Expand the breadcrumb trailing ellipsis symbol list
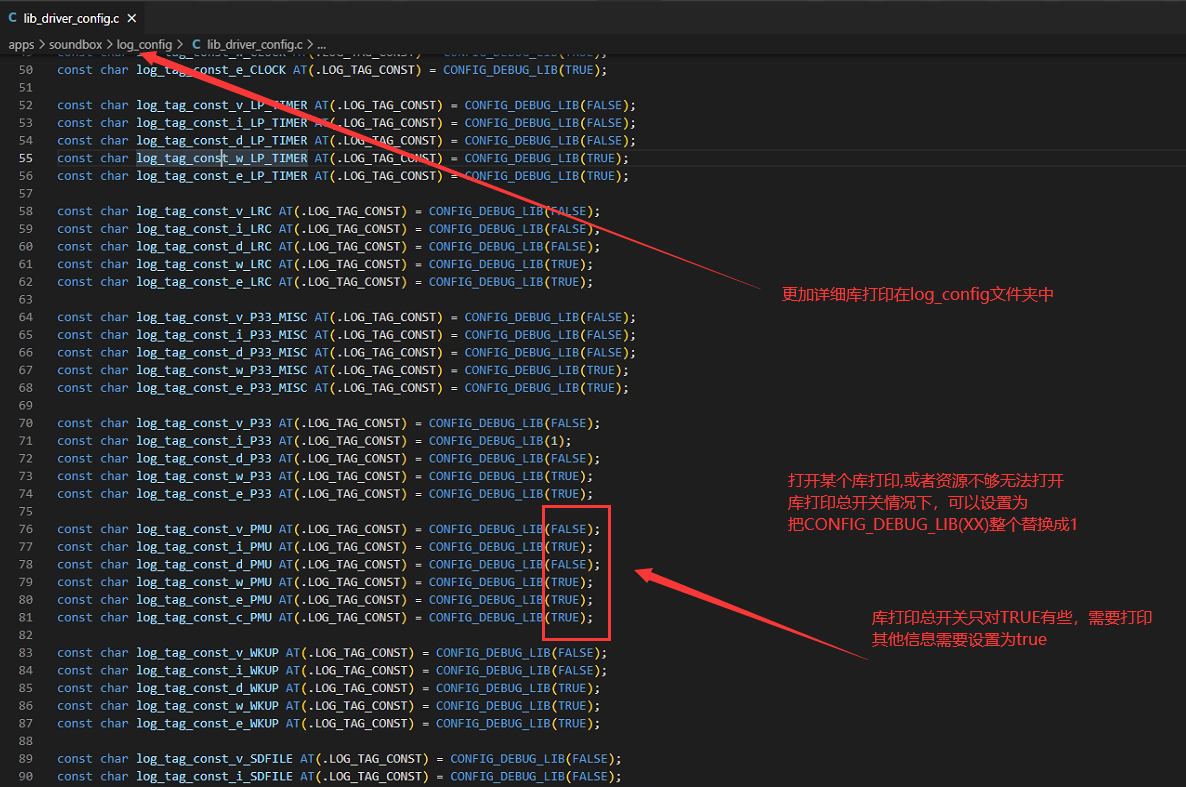The image size is (1186, 787). coord(321,45)
